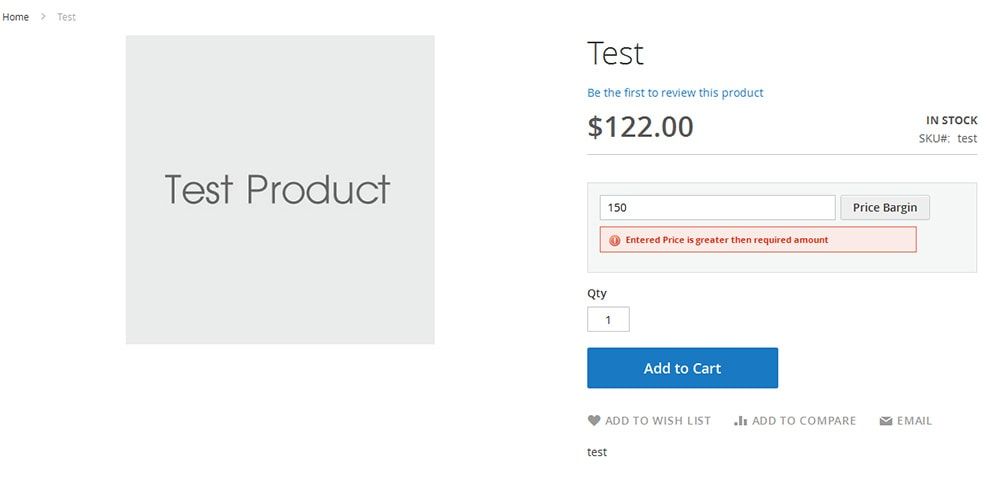Click the breadcrumb chevron separator
The height and width of the screenshot is (493, 1000).
(44, 17)
